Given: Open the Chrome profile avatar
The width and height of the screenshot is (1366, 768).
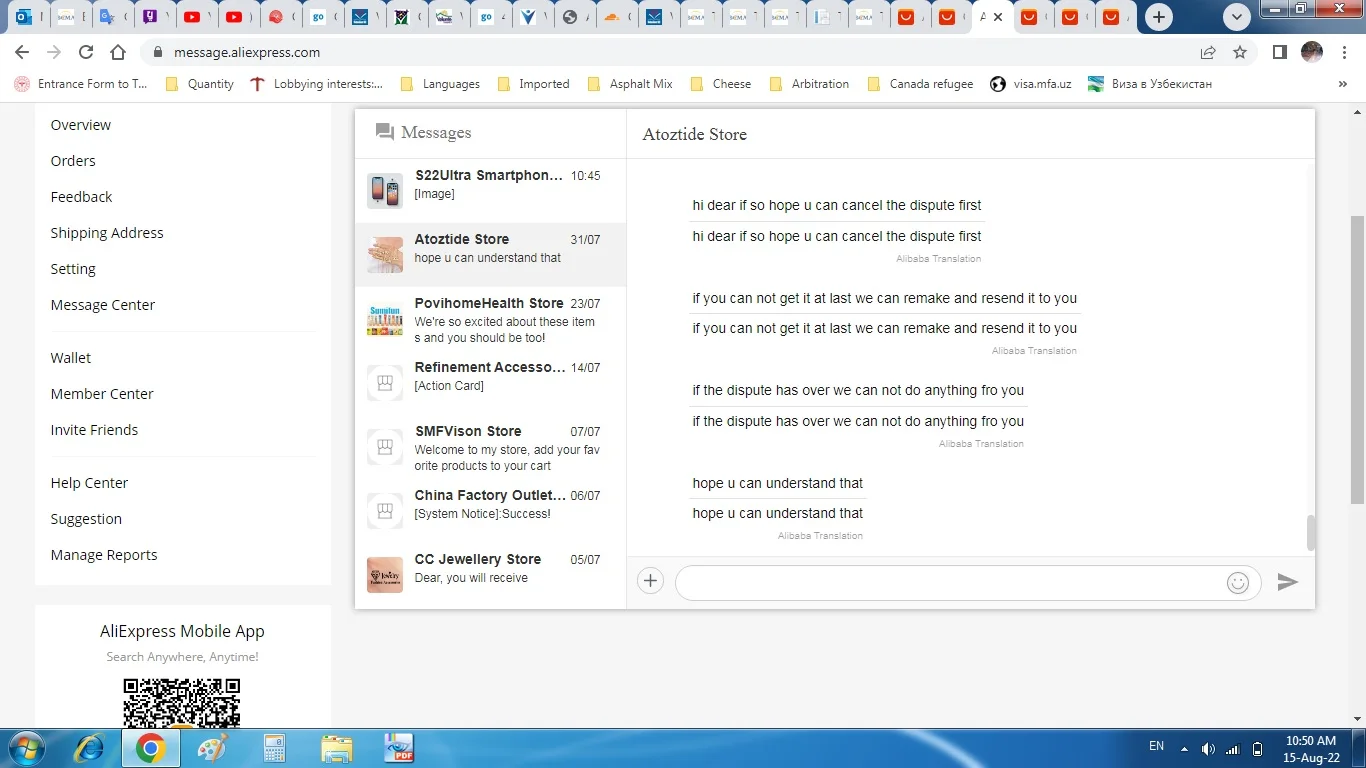Looking at the screenshot, I should point(1312,52).
